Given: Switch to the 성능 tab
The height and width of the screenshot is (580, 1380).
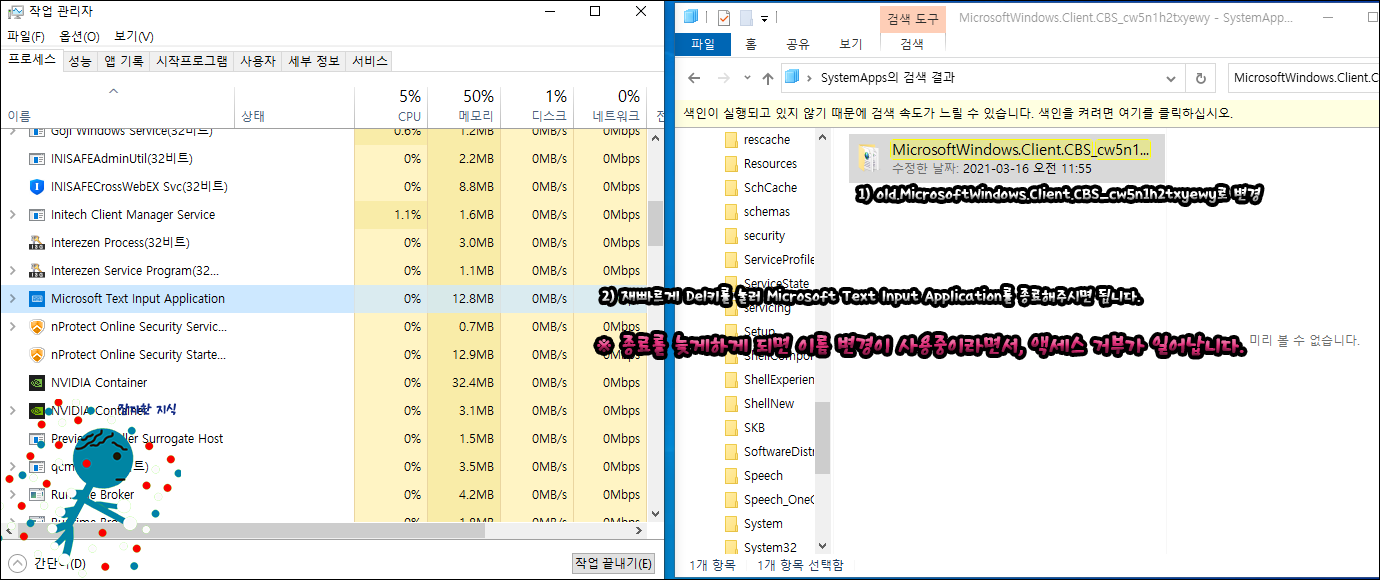Looking at the screenshot, I should pyautogui.click(x=80, y=61).
